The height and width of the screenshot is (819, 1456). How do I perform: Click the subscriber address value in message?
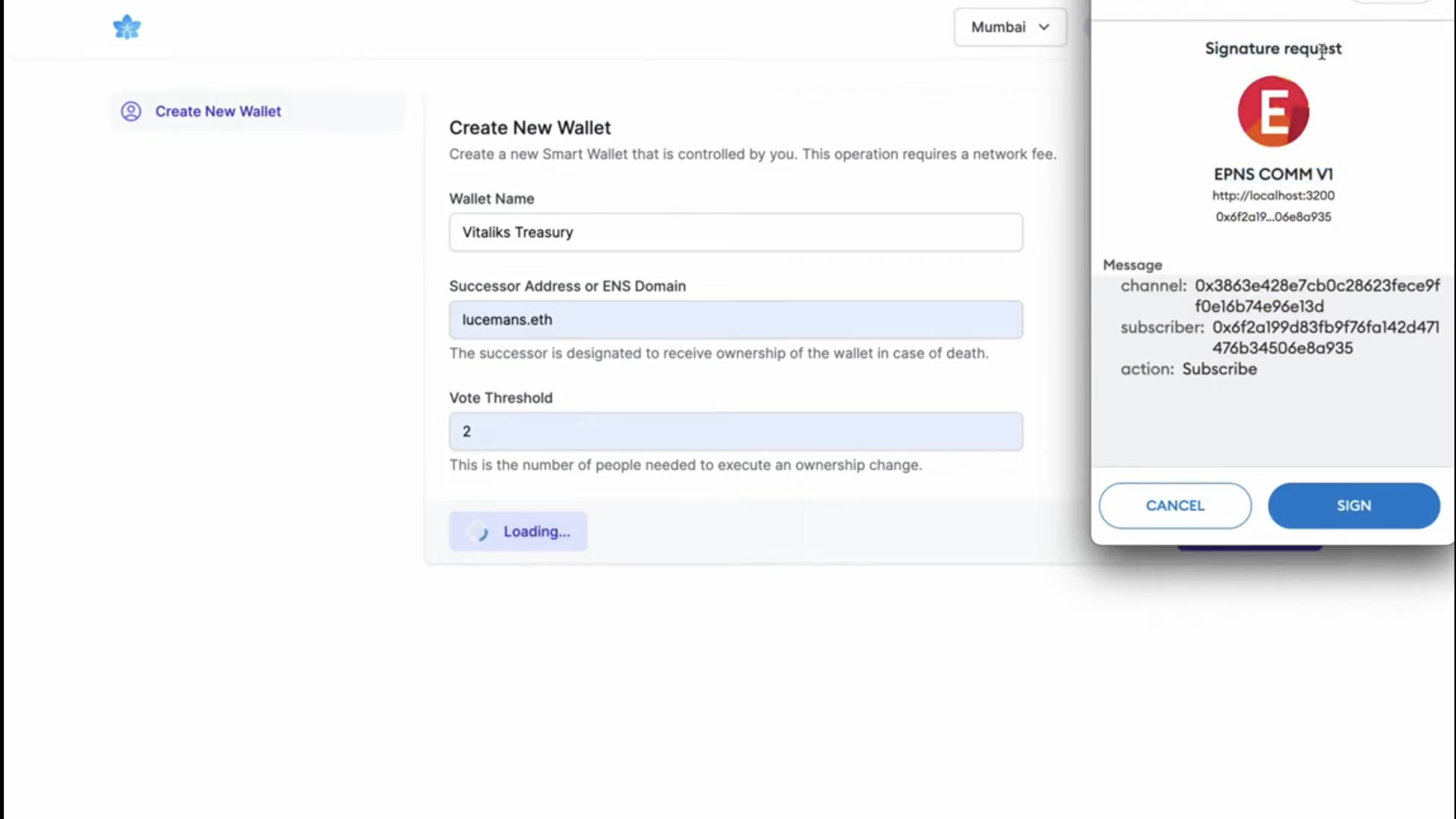(x=1326, y=337)
